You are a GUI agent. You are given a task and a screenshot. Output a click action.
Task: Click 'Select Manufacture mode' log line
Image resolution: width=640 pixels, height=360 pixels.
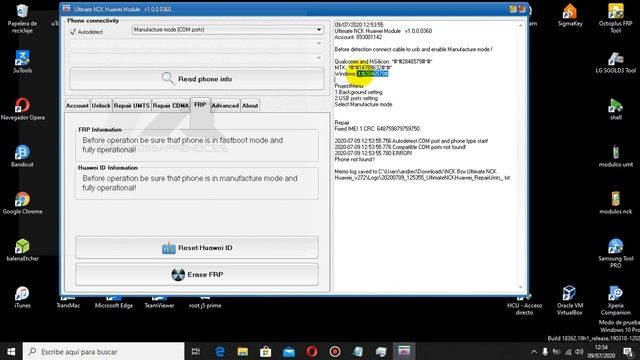pyautogui.click(x=363, y=104)
